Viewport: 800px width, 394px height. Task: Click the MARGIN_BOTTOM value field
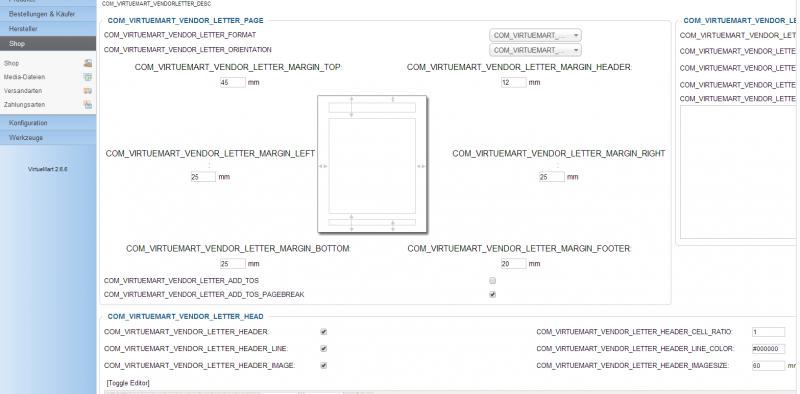tap(233, 264)
